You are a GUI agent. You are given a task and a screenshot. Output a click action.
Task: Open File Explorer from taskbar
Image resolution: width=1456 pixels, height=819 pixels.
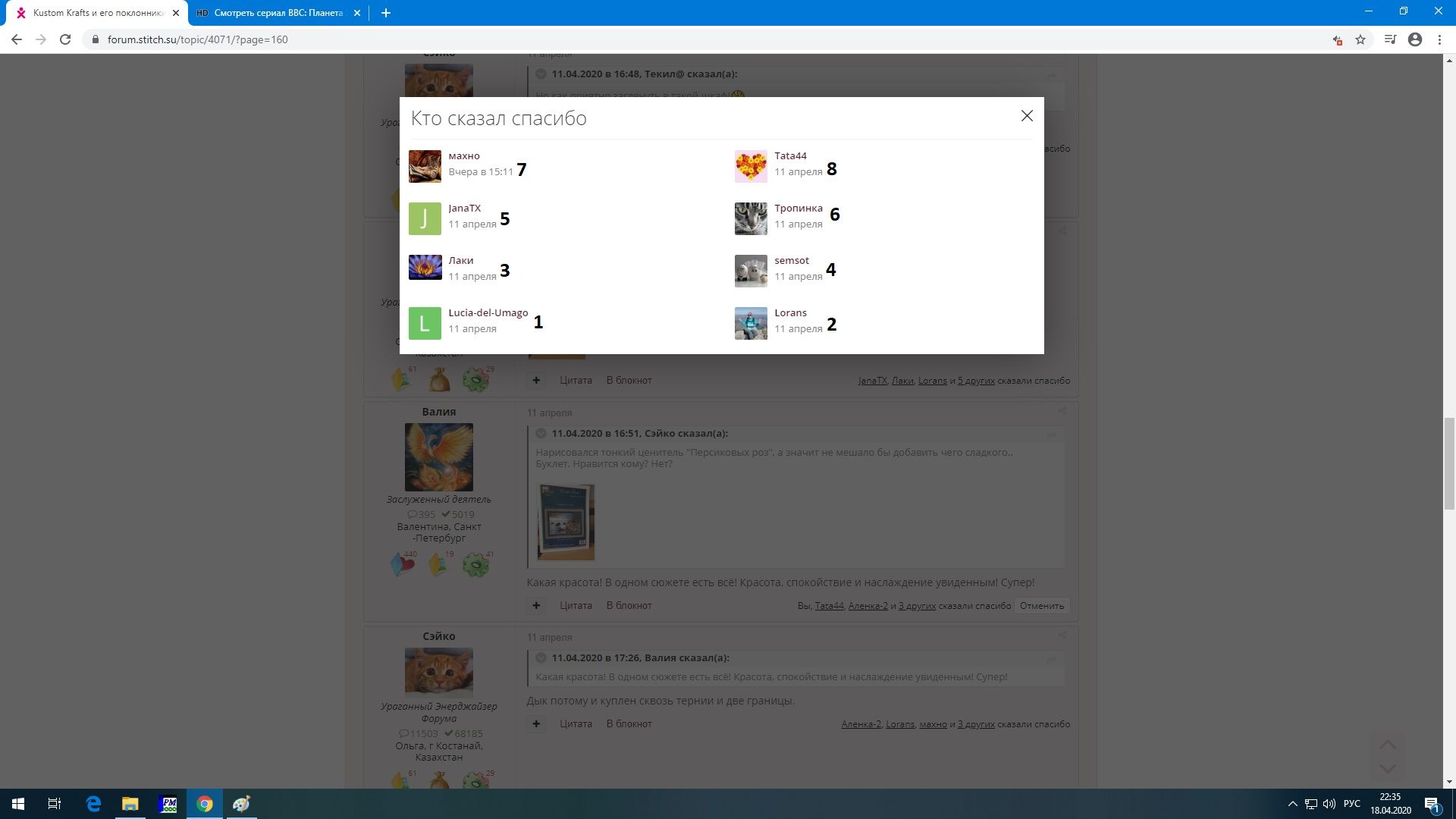[130, 804]
